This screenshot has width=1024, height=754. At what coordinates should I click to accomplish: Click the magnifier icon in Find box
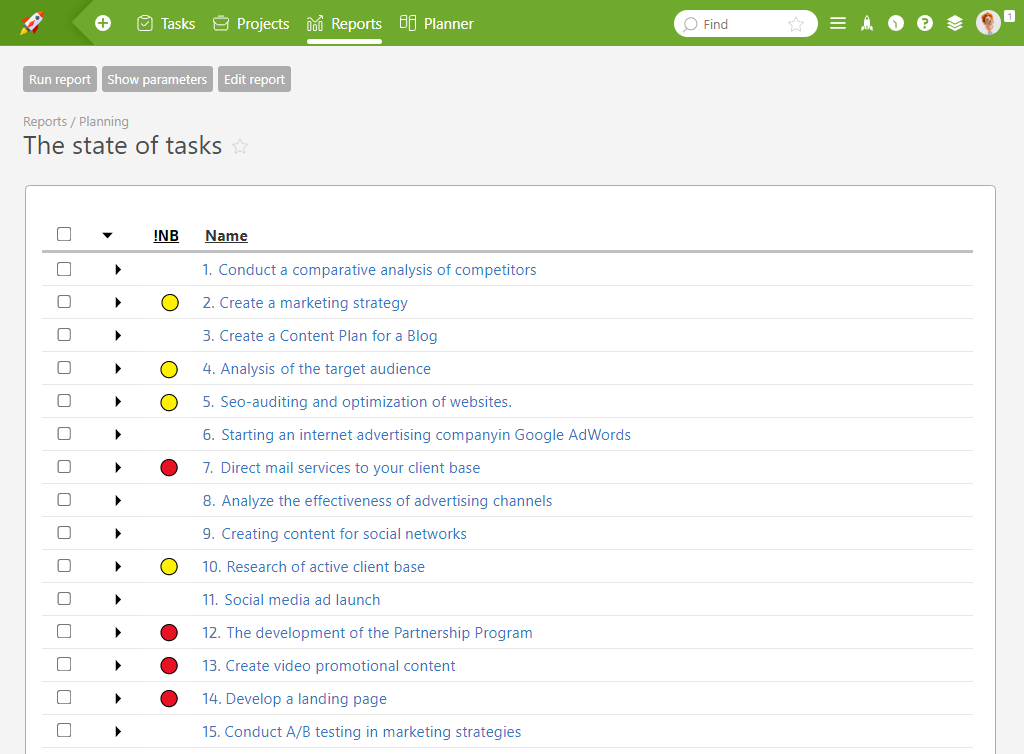point(690,24)
